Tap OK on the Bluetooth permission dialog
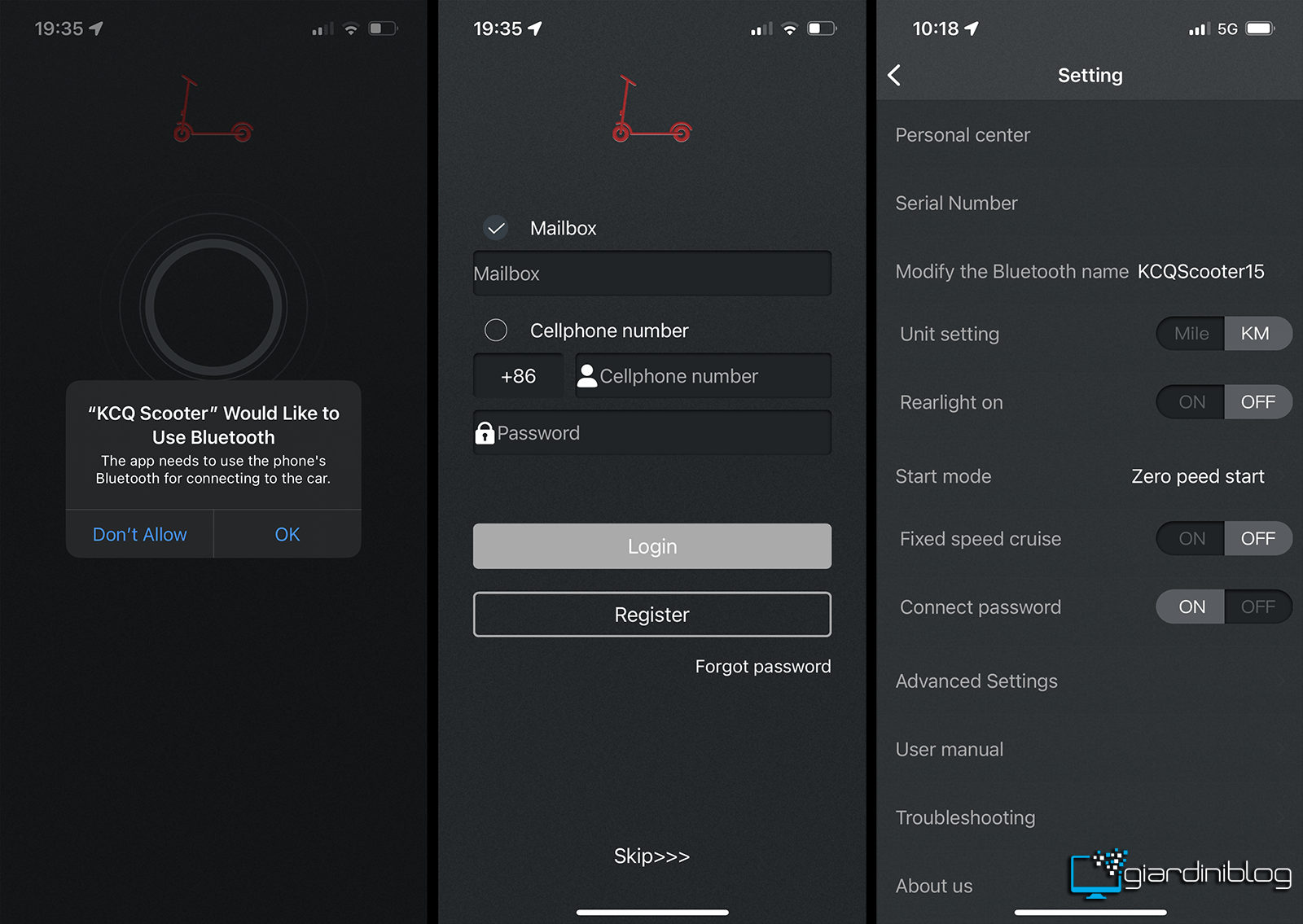 click(x=287, y=534)
